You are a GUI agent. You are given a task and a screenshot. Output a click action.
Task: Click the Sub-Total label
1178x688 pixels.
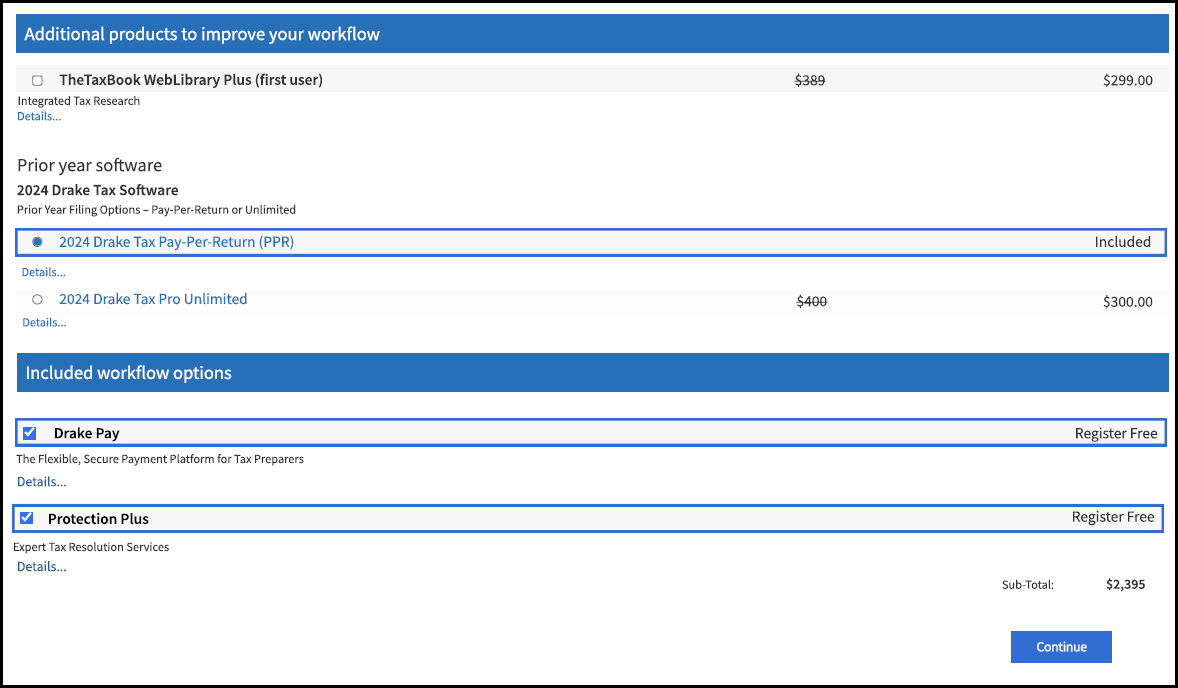(x=1028, y=585)
